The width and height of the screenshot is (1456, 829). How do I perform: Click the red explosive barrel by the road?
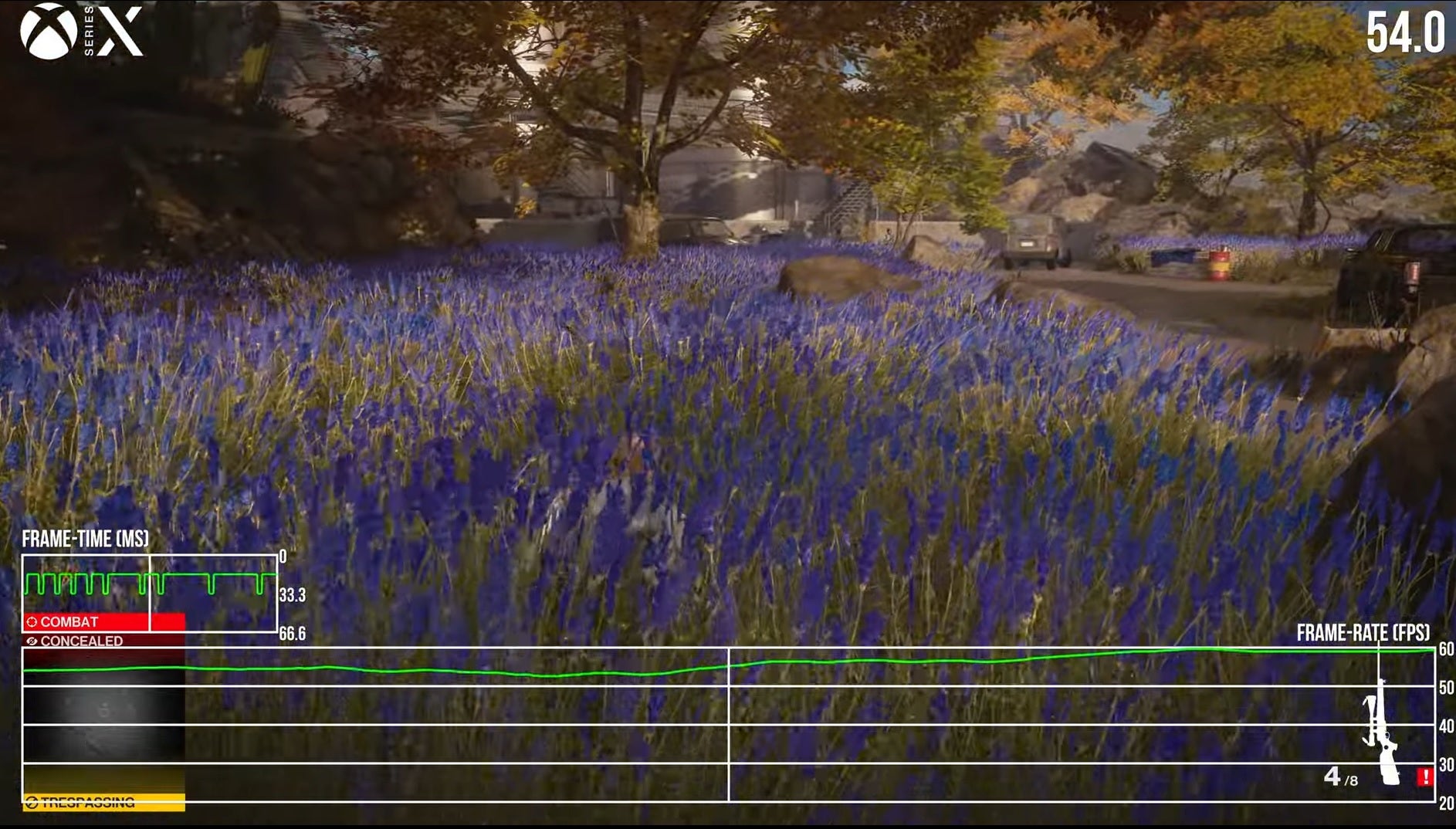coord(1219,264)
